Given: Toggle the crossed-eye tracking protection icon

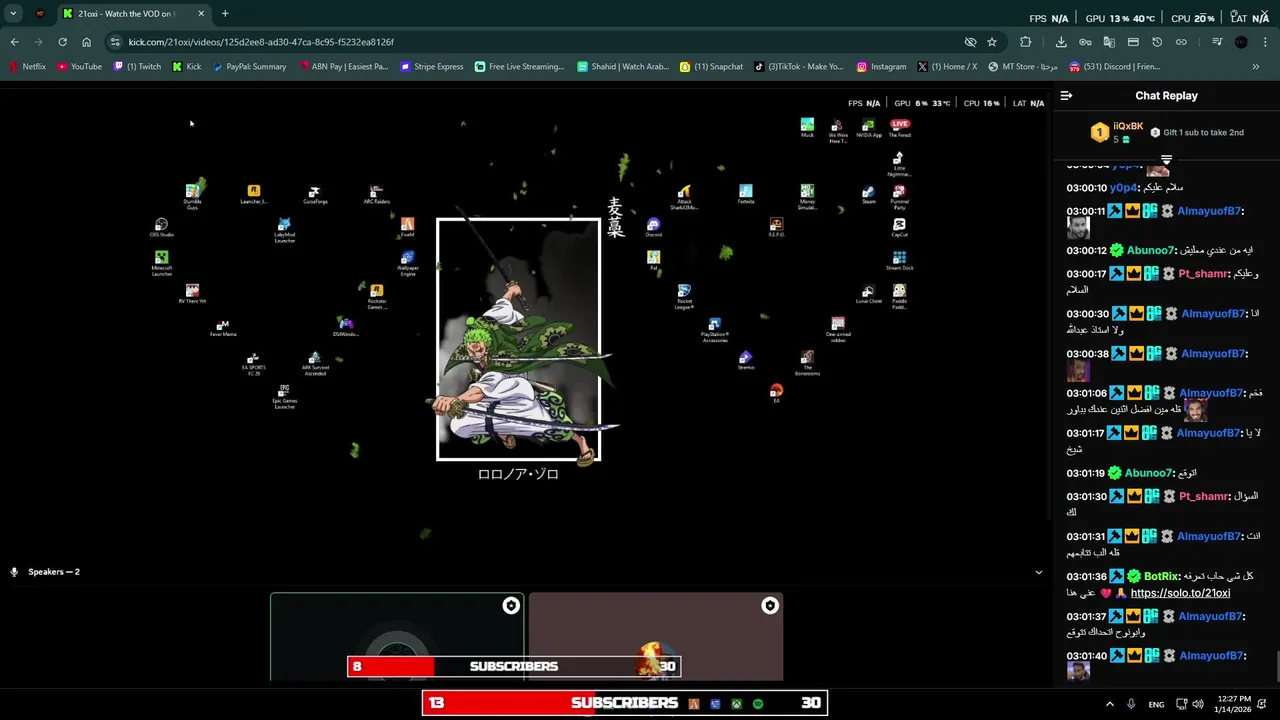Looking at the screenshot, I should tap(970, 42).
